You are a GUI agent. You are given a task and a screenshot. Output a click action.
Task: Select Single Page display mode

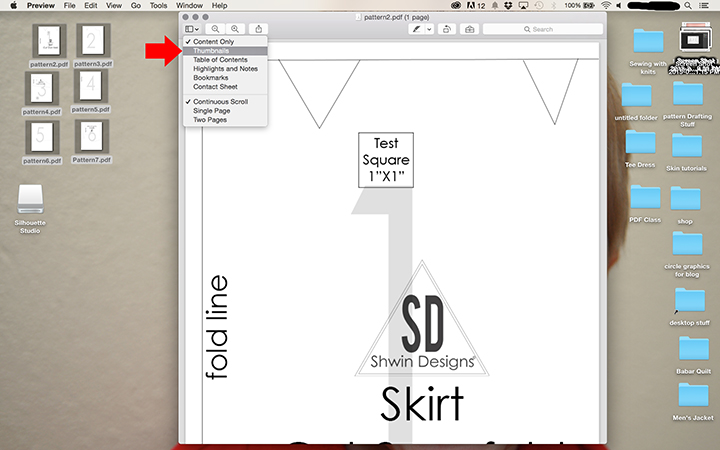pos(225,111)
